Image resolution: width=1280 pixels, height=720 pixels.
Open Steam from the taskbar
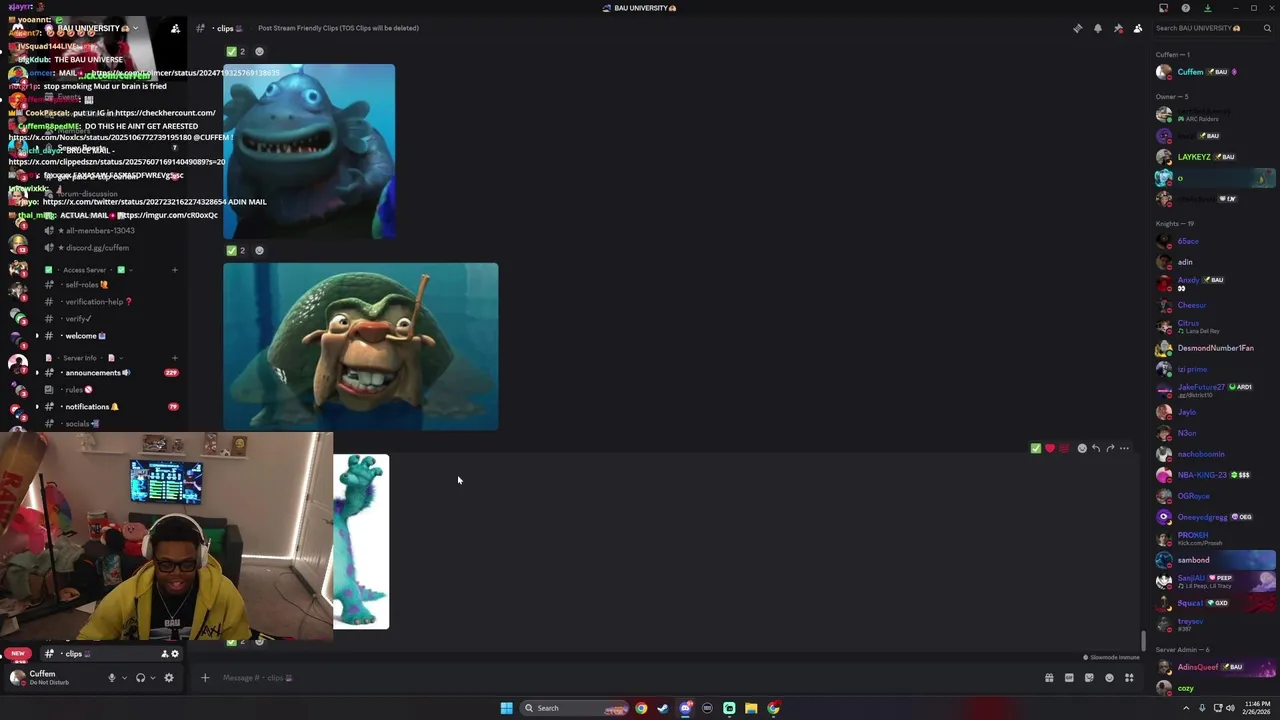[x=663, y=708]
